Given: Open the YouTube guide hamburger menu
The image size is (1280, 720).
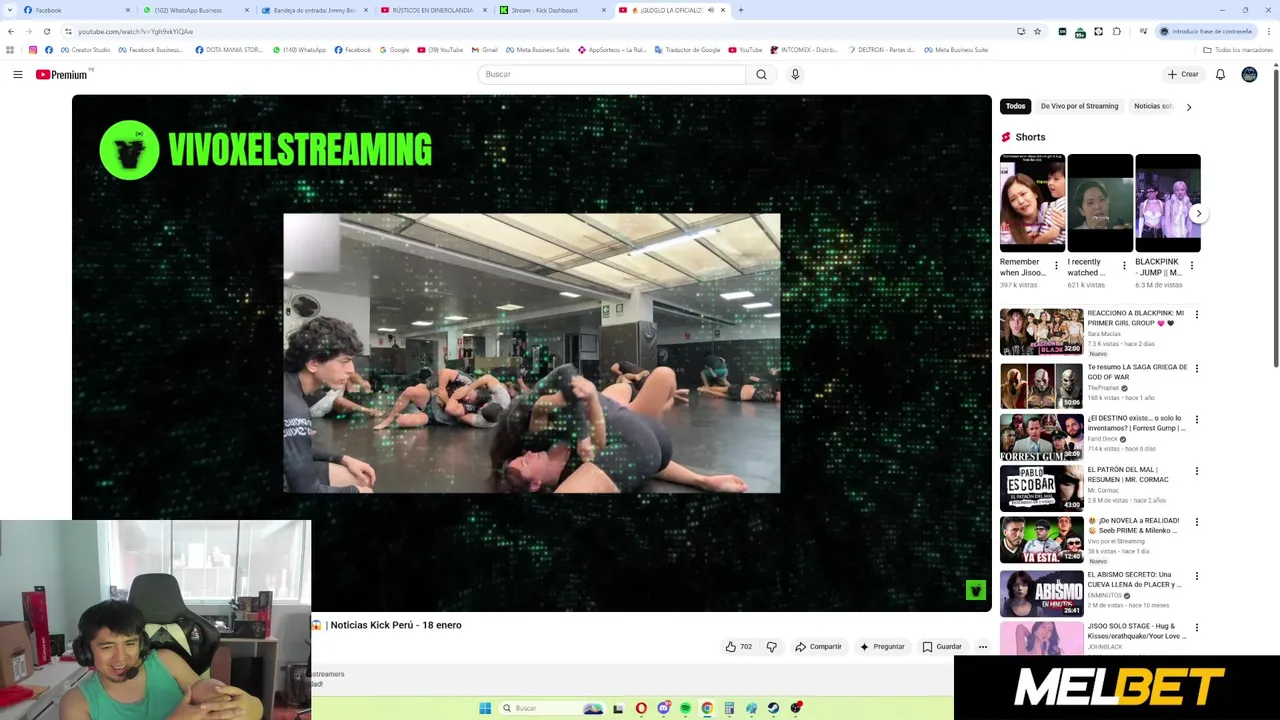Looking at the screenshot, I should pos(17,74).
